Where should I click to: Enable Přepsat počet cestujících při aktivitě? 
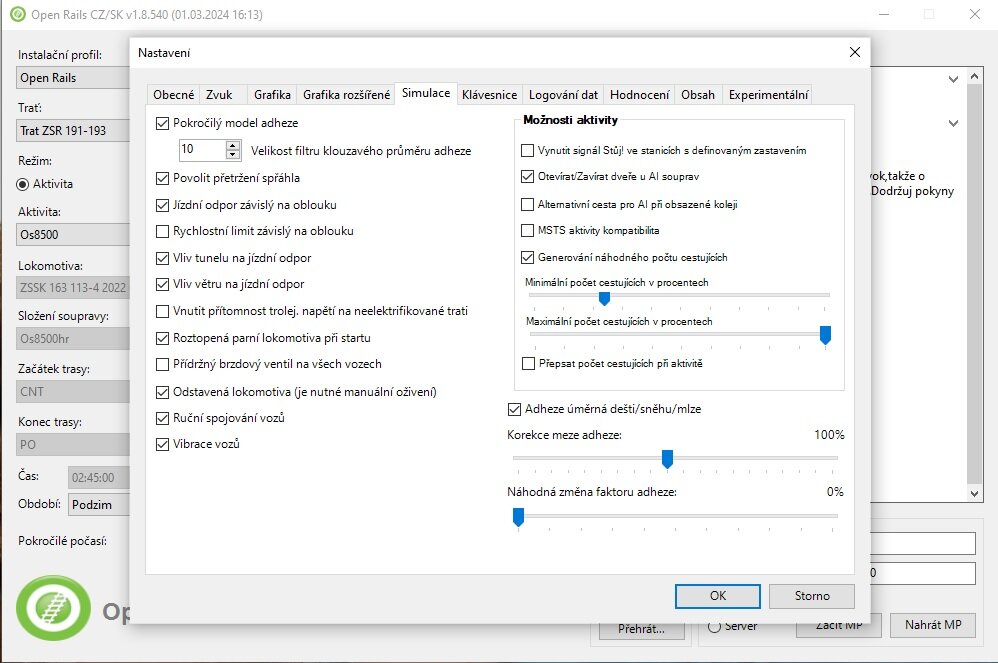(x=528, y=363)
